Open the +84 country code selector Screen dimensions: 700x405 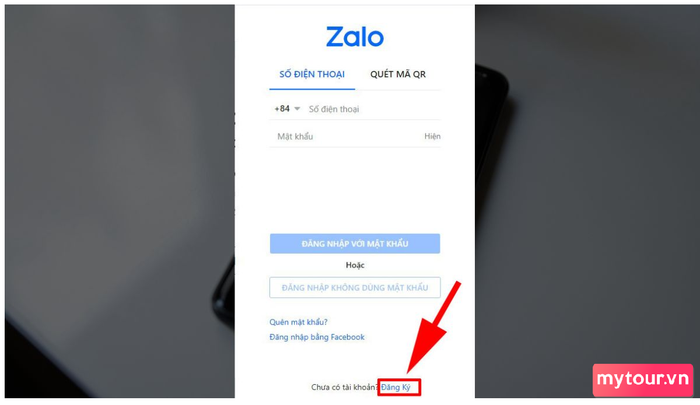pos(287,109)
